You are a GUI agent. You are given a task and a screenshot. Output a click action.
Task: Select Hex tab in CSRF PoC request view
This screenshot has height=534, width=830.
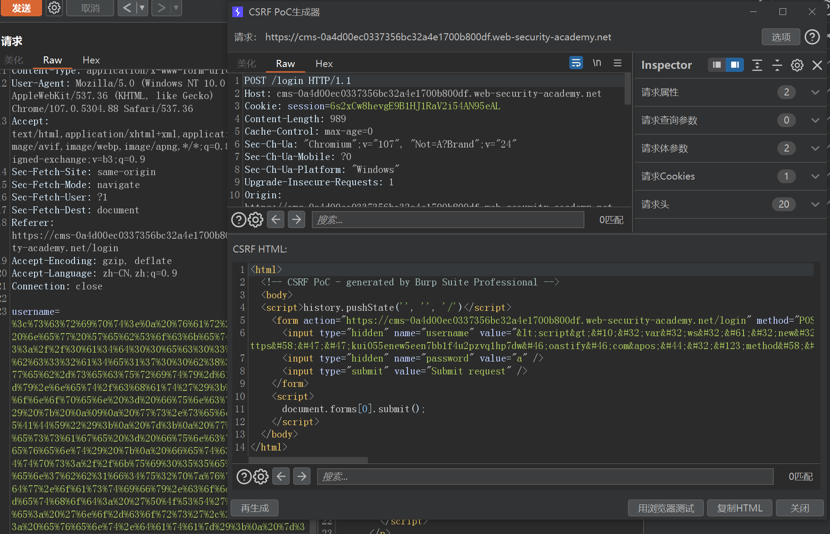[324, 64]
